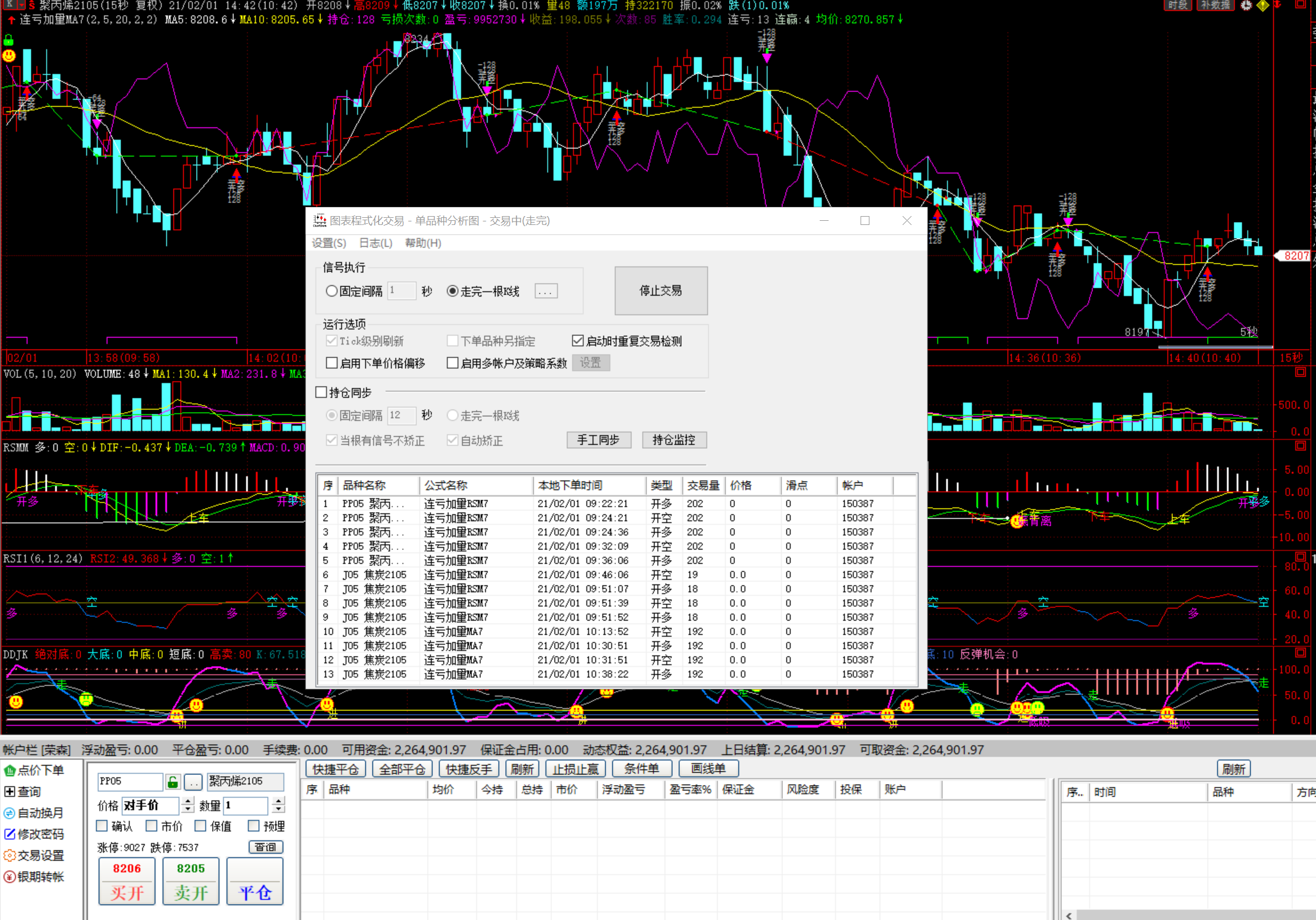Screen dimensions: 1316x920
Task: Open the 设置(S) menu in the trading dialog
Action: 329,243
